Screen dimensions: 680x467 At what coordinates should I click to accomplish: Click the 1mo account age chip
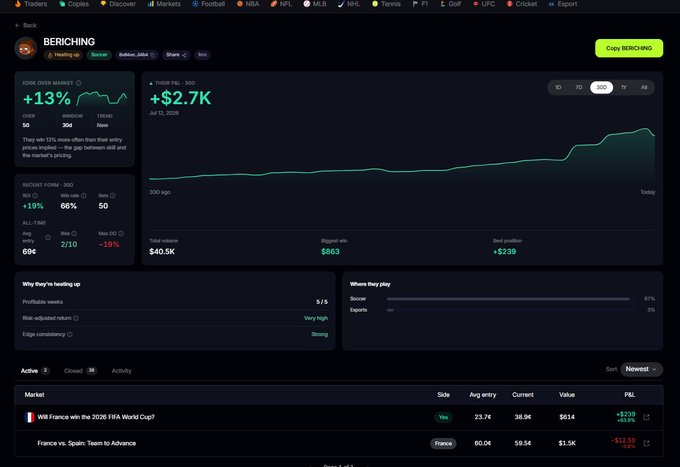(202, 55)
